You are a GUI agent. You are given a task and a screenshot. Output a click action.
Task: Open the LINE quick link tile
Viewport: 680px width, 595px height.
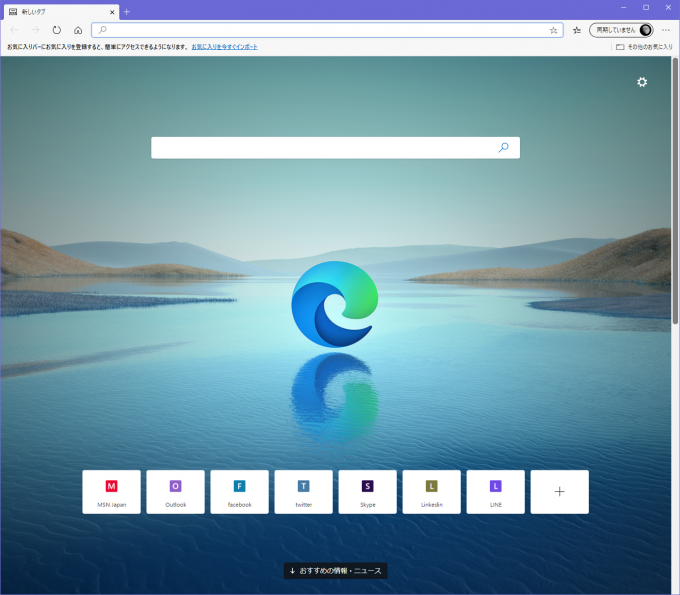pyautogui.click(x=496, y=492)
